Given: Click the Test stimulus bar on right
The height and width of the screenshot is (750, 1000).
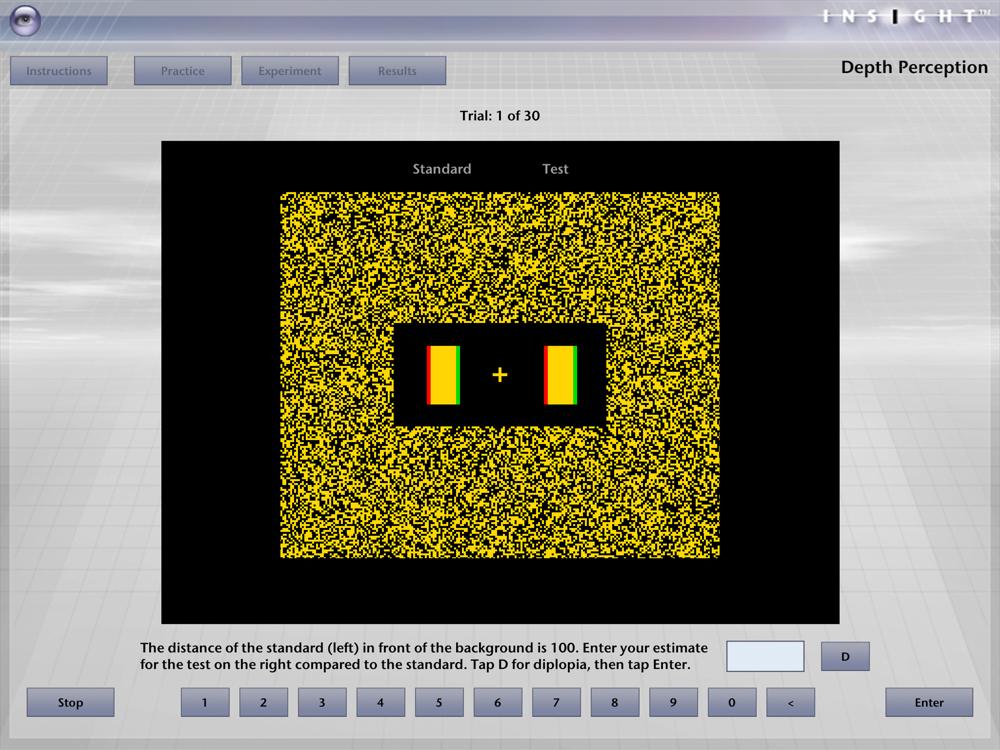Looking at the screenshot, I should [x=561, y=375].
